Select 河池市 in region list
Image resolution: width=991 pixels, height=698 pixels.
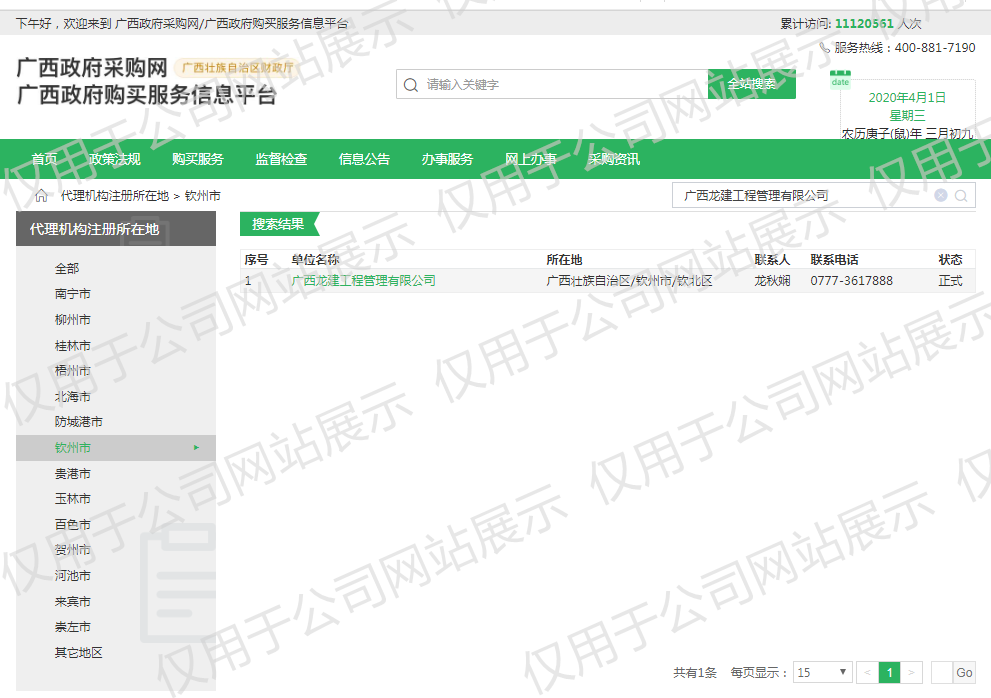73,576
